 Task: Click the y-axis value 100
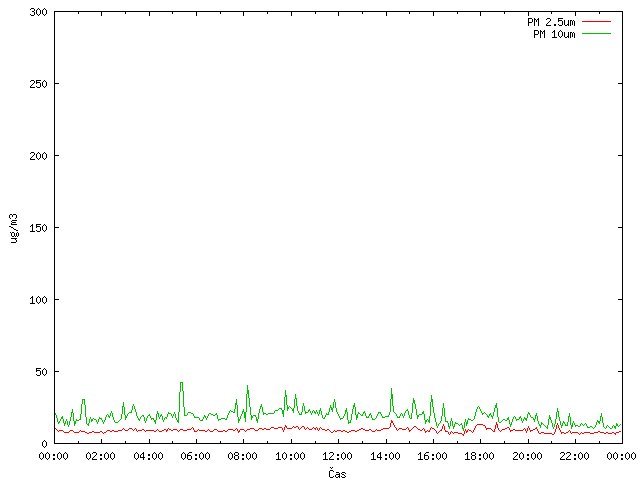38,300
